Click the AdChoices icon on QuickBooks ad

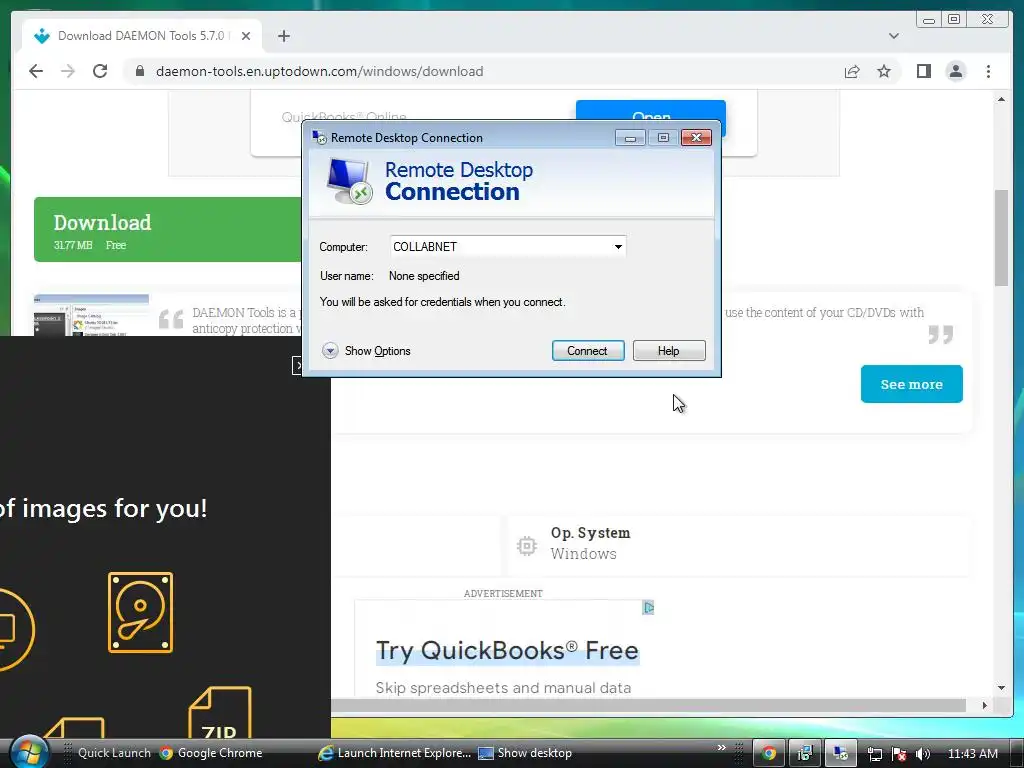(648, 607)
